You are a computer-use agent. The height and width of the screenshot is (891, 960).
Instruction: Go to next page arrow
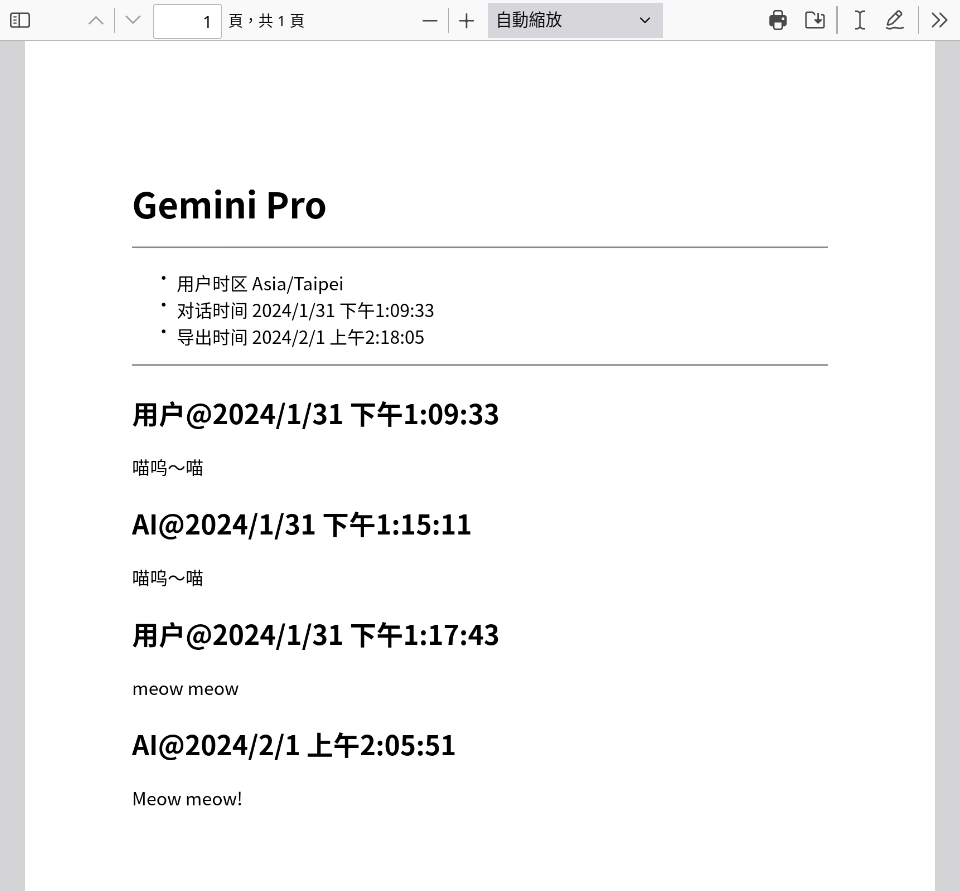(133, 20)
